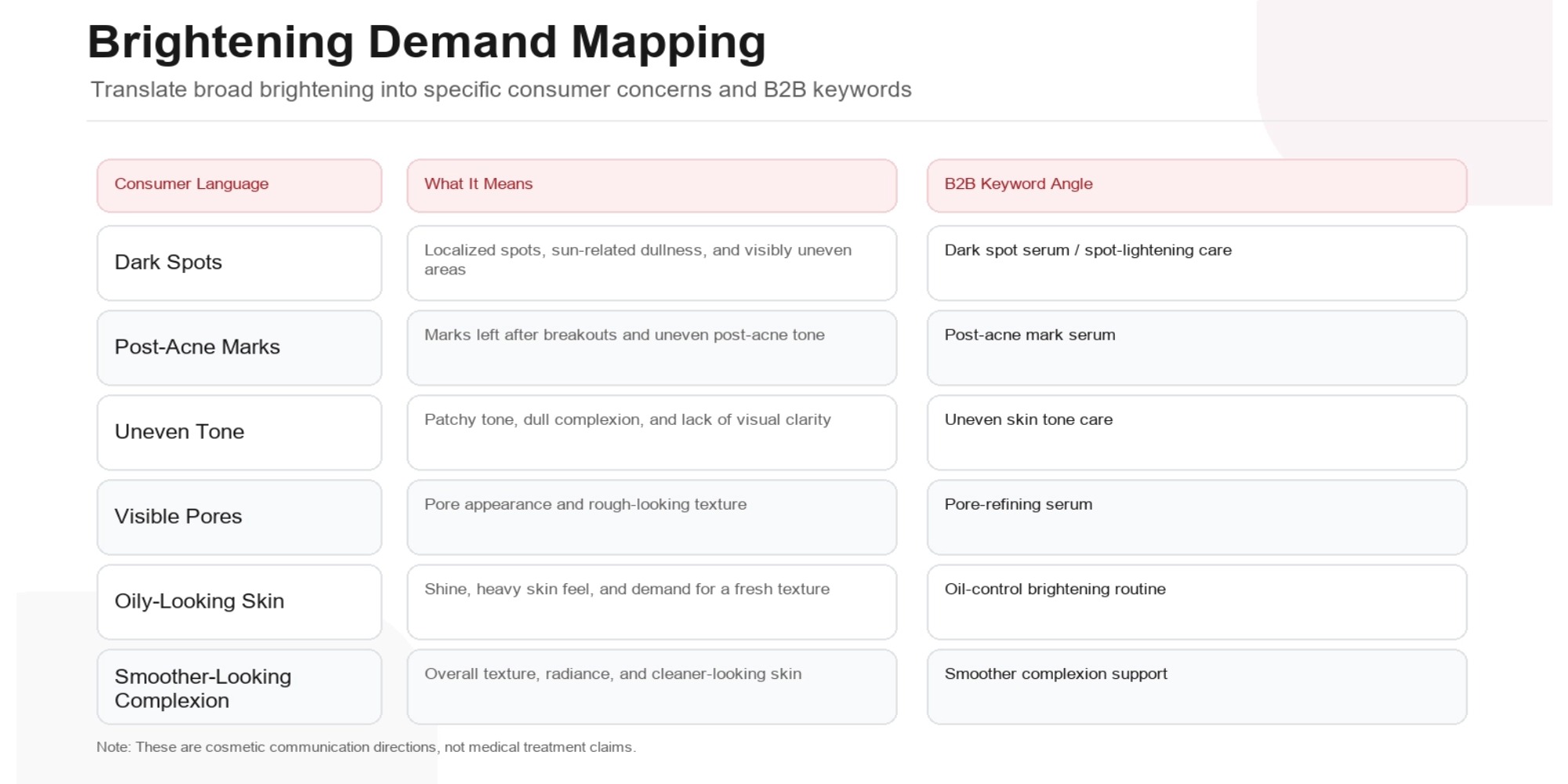Image resolution: width=1568 pixels, height=784 pixels.
Task: Select the Brightening Demand Mapping title
Action: 426,42
